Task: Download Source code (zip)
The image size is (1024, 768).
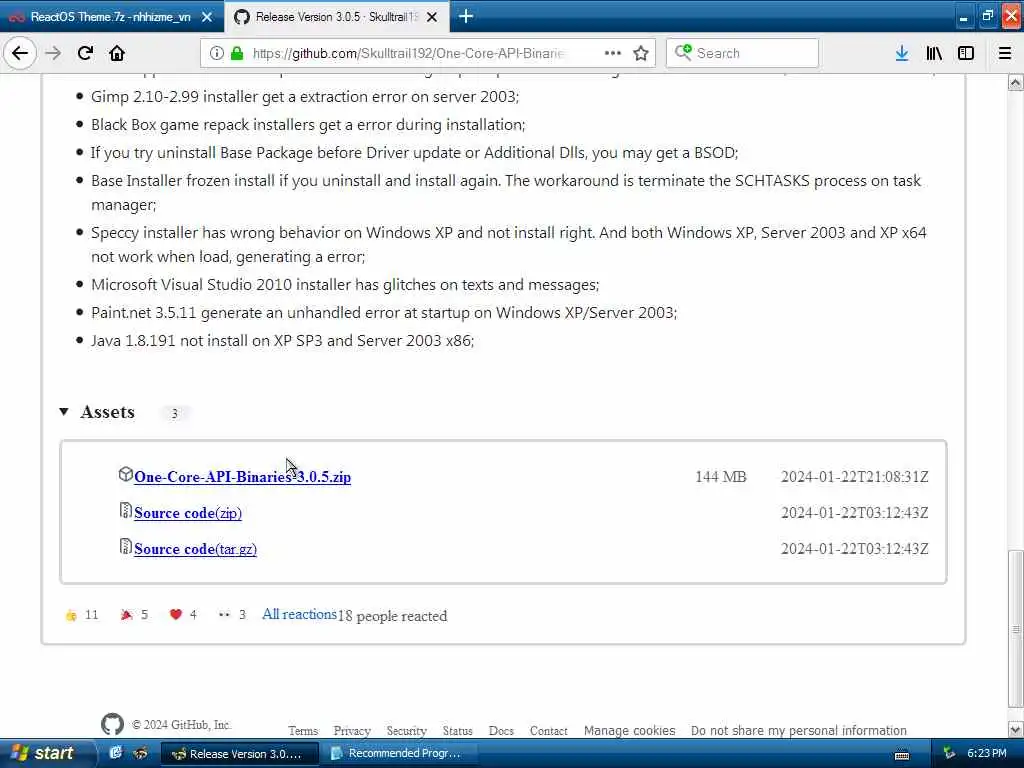Action: point(188,513)
